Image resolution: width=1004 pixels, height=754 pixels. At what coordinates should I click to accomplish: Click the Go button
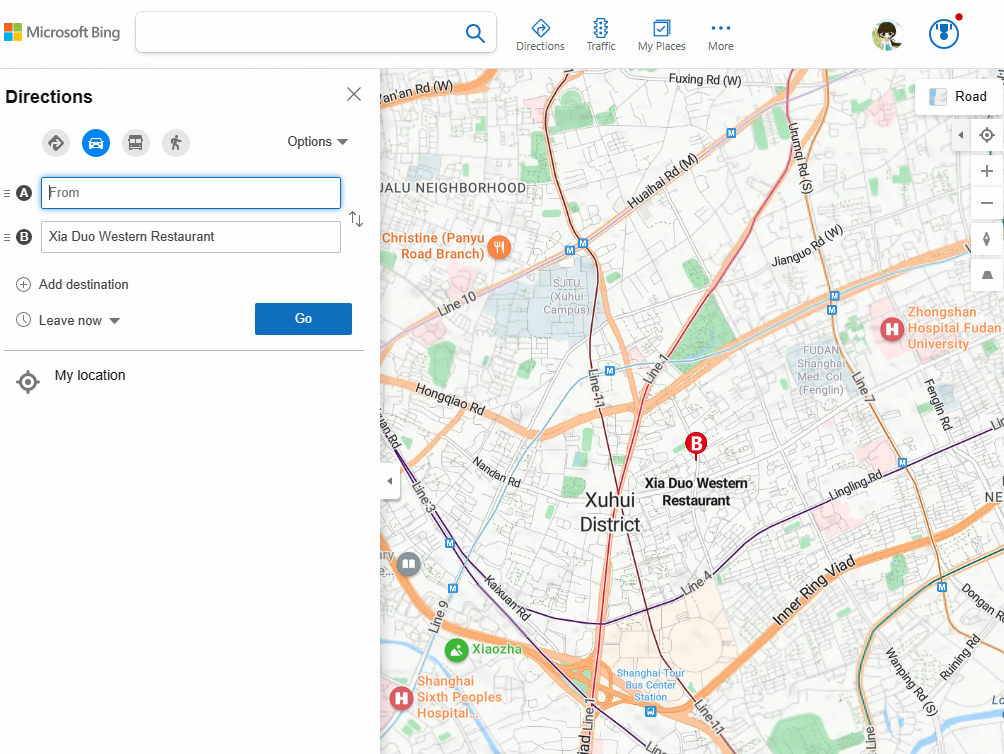click(x=304, y=319)
